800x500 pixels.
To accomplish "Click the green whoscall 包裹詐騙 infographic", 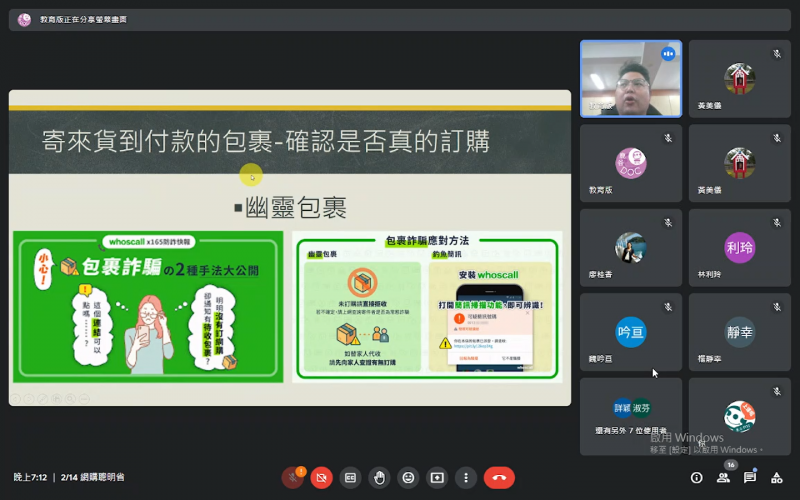I will [x=148, y=307].
